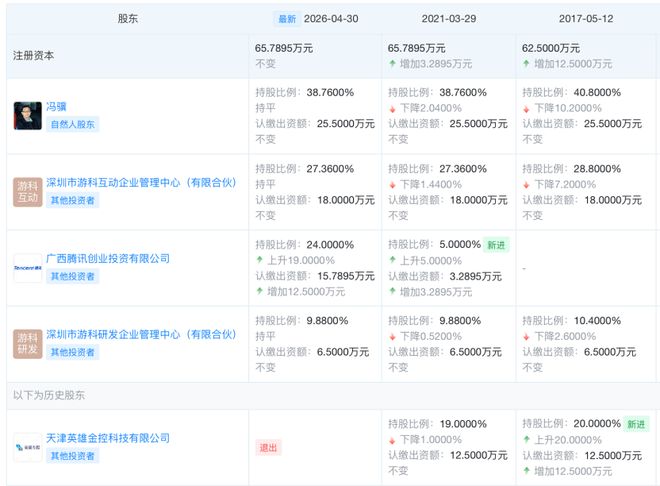660x486 pixels.
Task: Open 天津英雄金控科技有限公司 link
Action: 108,438
